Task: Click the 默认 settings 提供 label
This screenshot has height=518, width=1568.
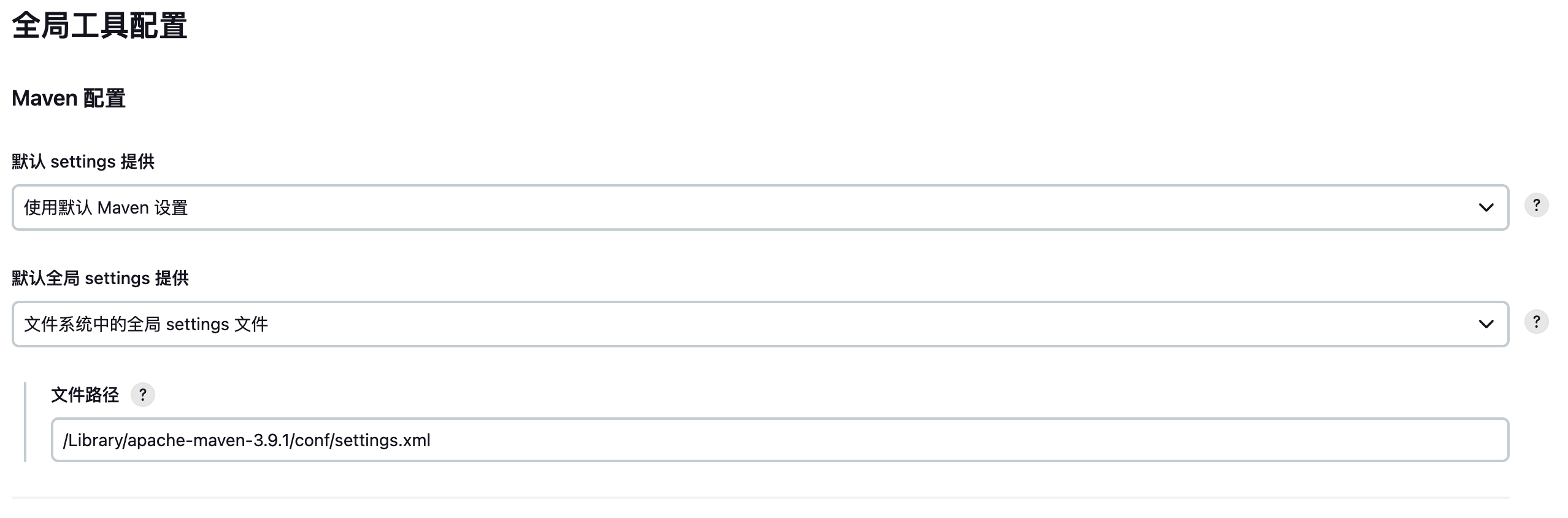Action: click(83, 162)
